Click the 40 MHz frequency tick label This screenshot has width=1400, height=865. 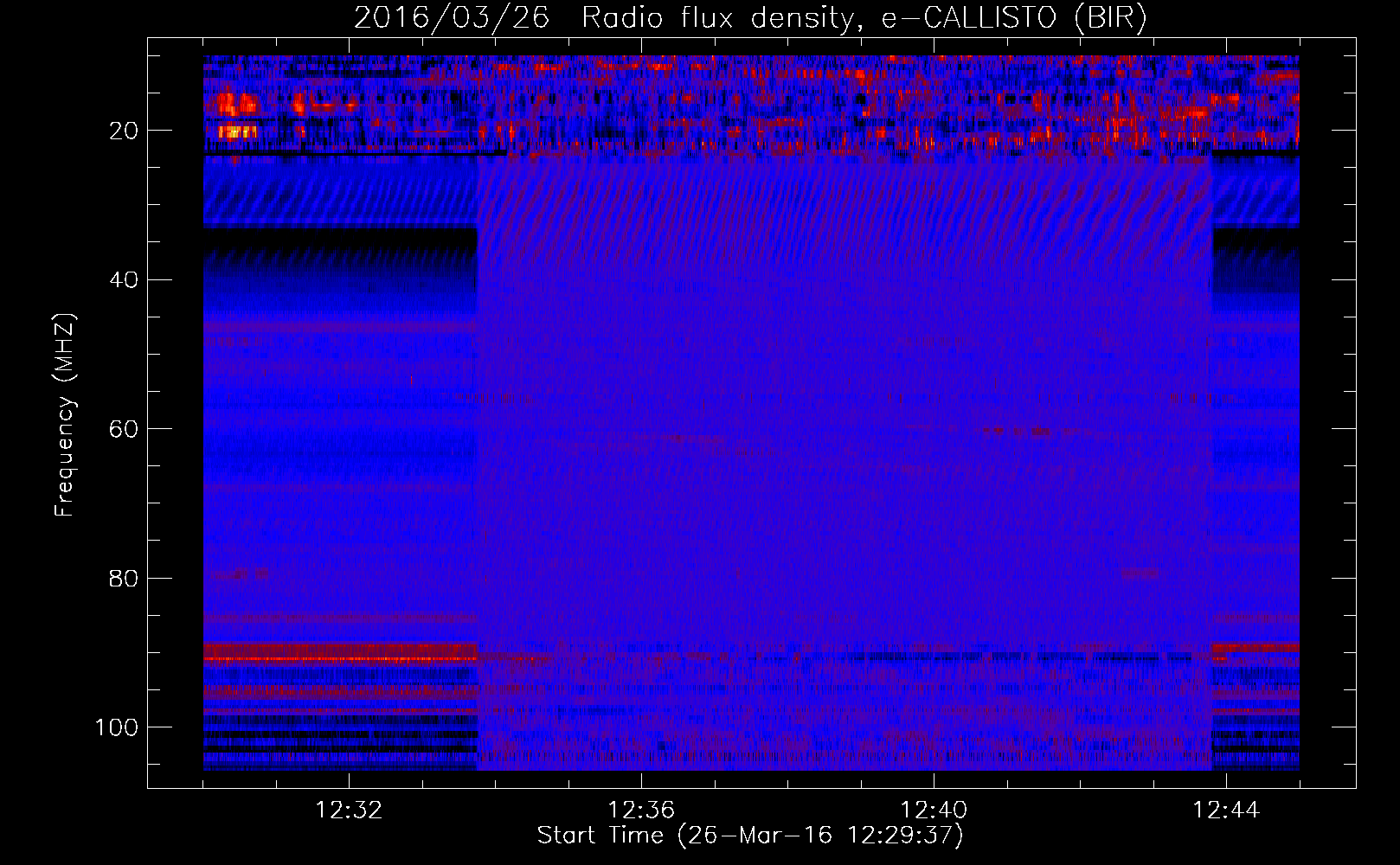(x=125, y=280)
